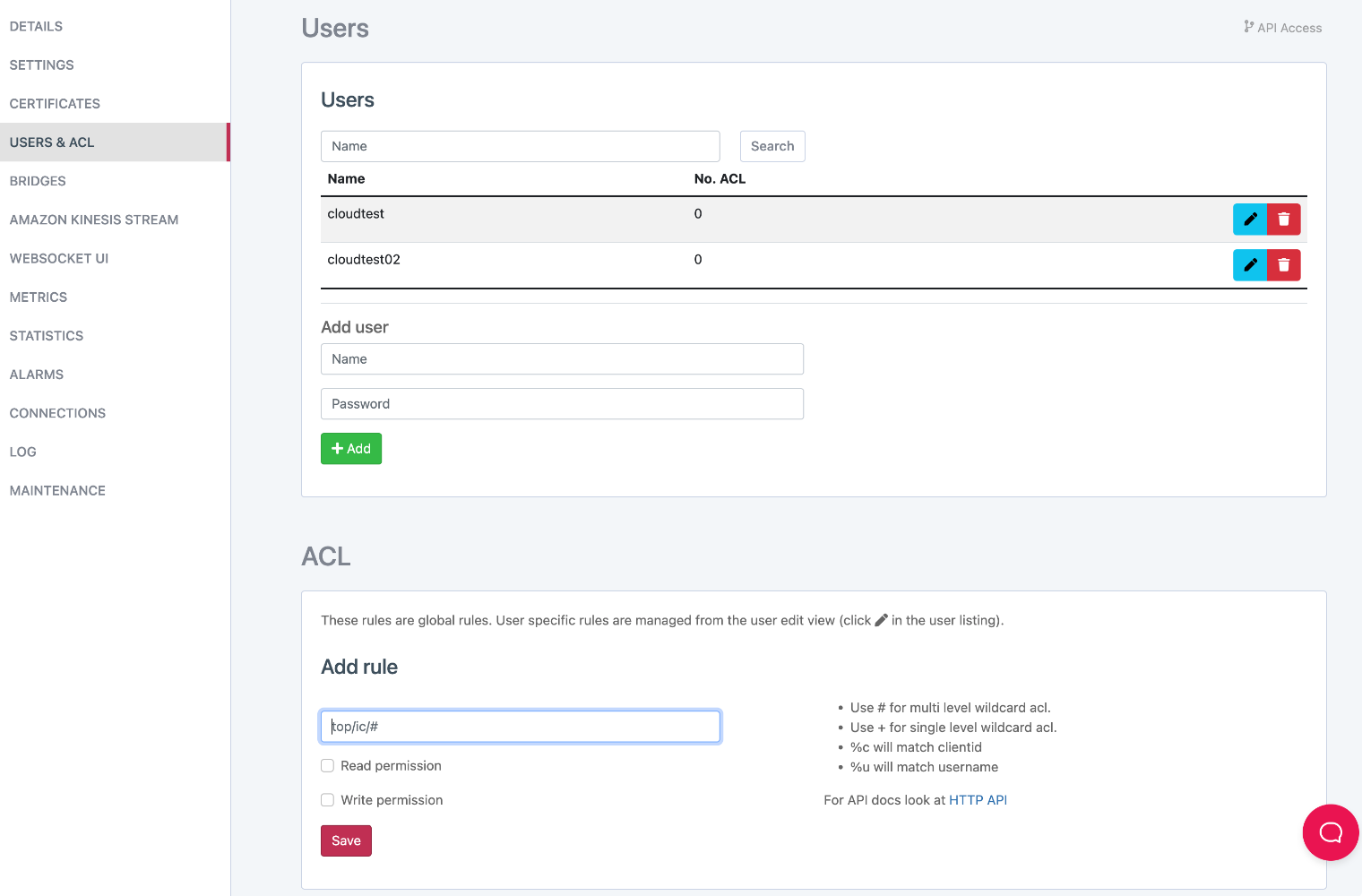Open Amazon Kinesis Stream page
This screenshot has width=1362, height=896.
(x=94, y=220)
